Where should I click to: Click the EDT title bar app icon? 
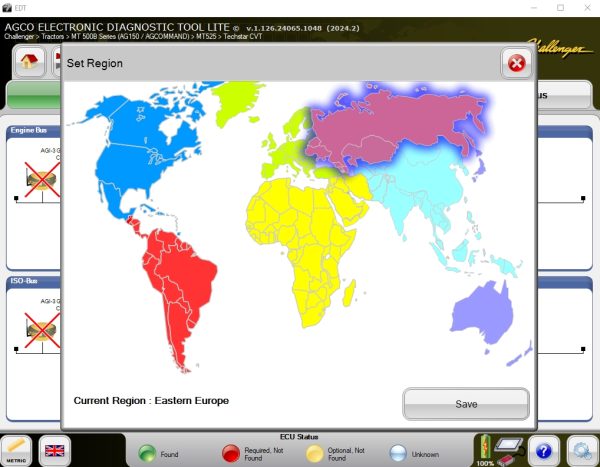pos(7,8)
